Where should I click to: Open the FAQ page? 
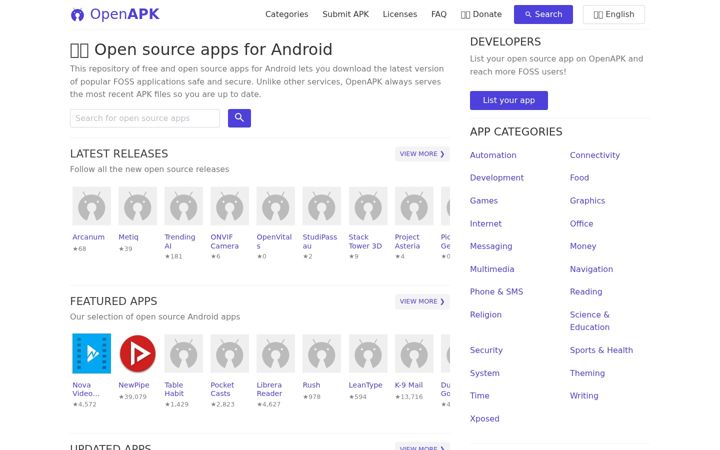coord(439,14)
